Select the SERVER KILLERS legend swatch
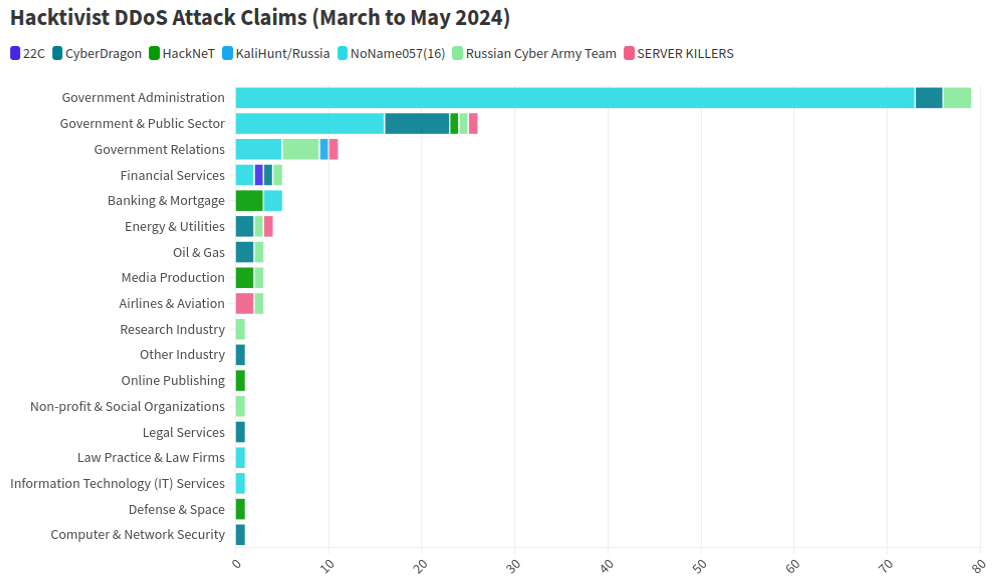Viewport: 996px width, 586px height. point(629,53)
